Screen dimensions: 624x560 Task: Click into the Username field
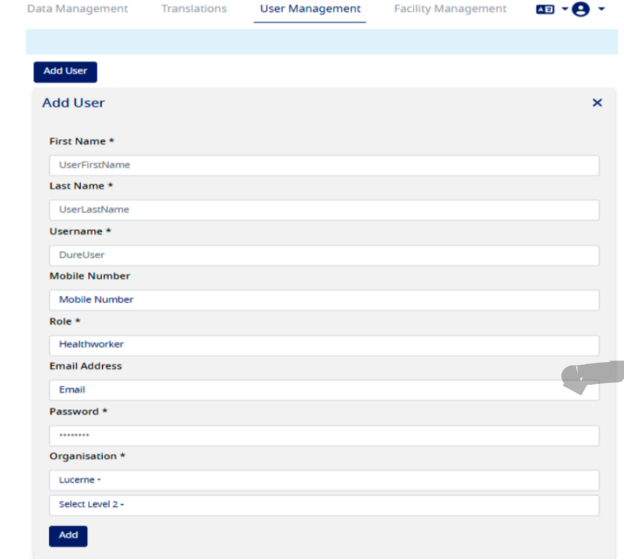(x=324, y=255)
